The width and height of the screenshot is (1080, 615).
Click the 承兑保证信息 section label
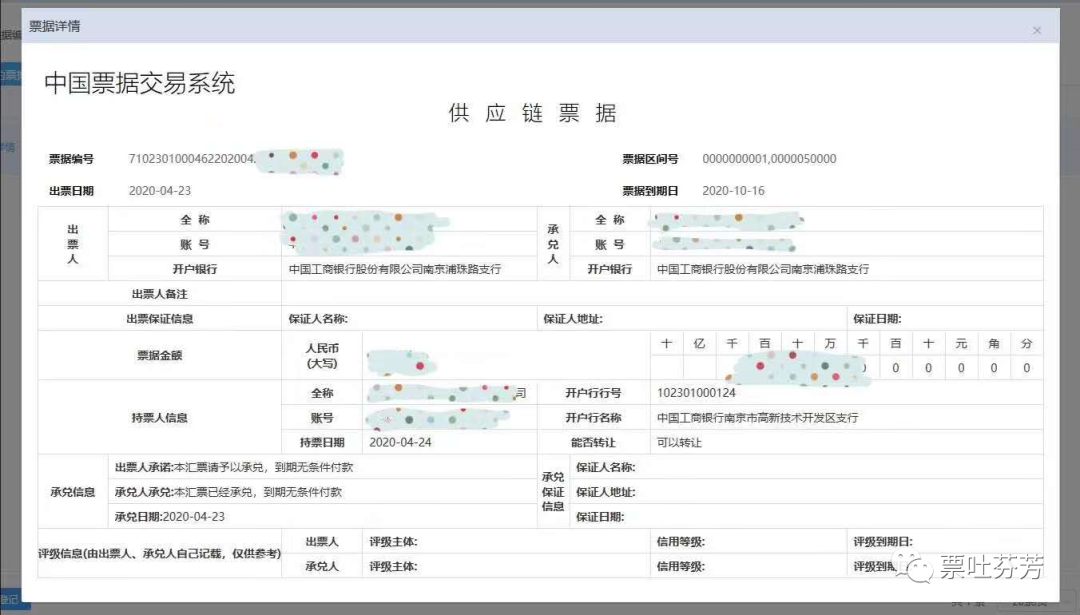click(x=553, y=492)
